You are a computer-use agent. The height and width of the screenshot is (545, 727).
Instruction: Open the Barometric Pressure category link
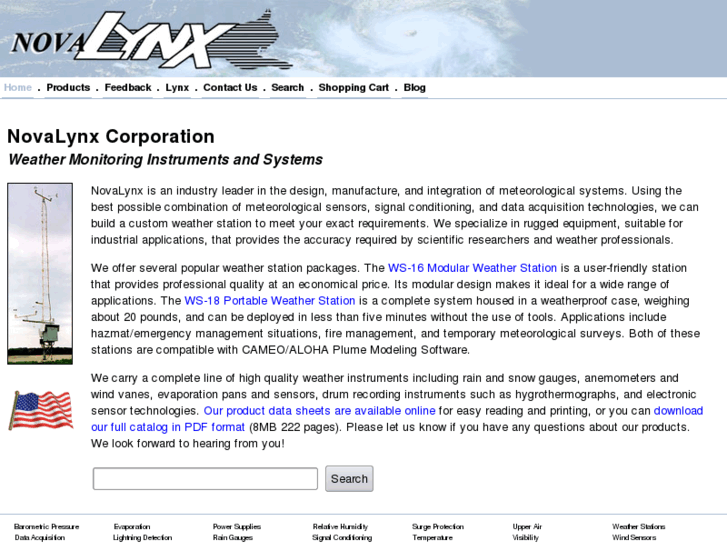[46, 526]
